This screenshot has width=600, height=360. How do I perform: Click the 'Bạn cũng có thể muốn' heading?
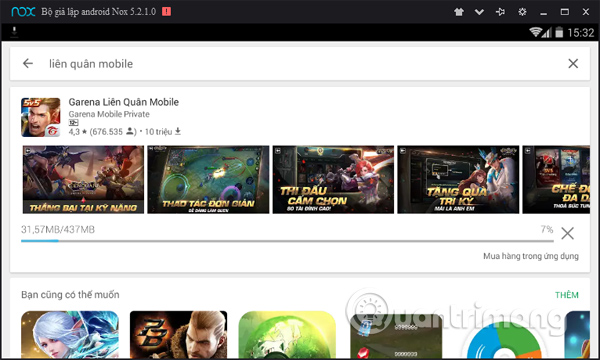(70, 295)
